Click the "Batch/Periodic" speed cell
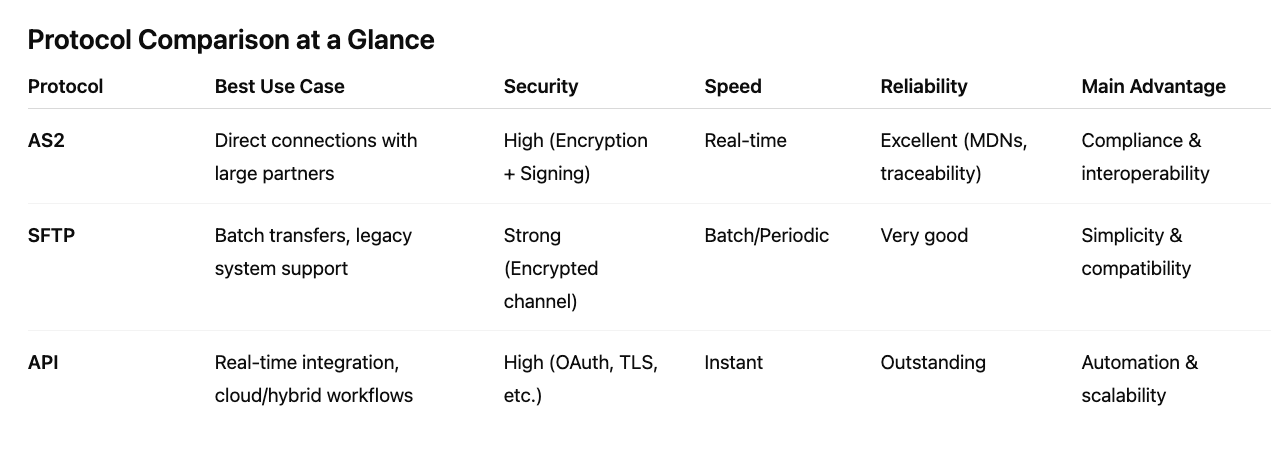 tap(766, 236)
